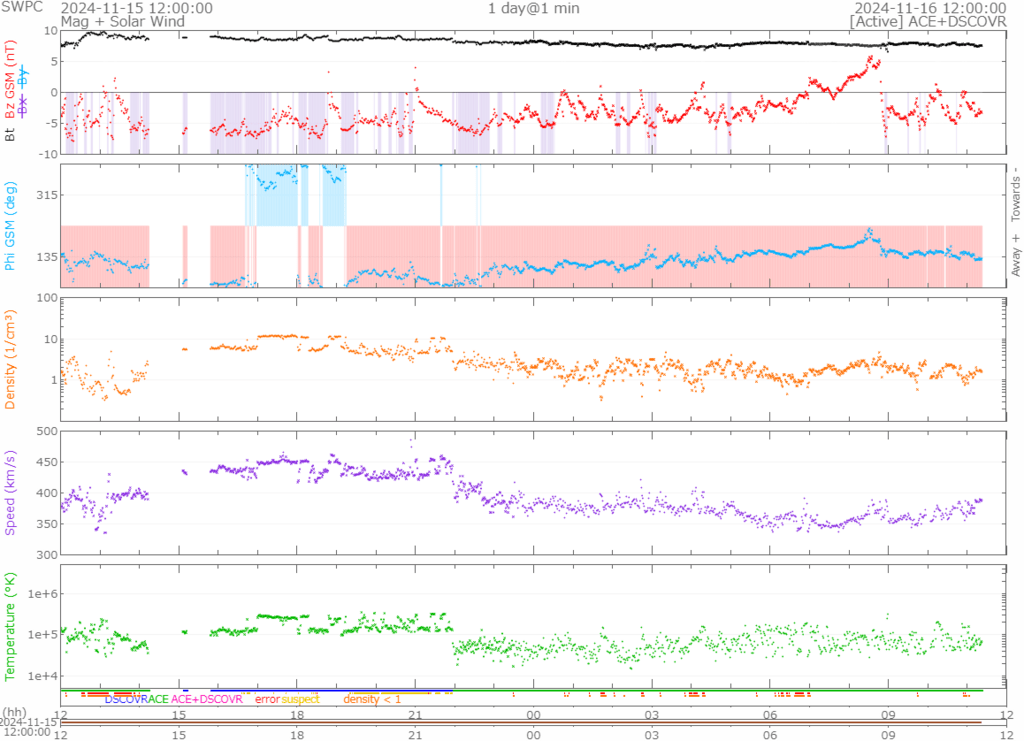1024x741 pixels.
Task: Click the blue DSCOVR legend entry
Action: [x=125, y=699]
